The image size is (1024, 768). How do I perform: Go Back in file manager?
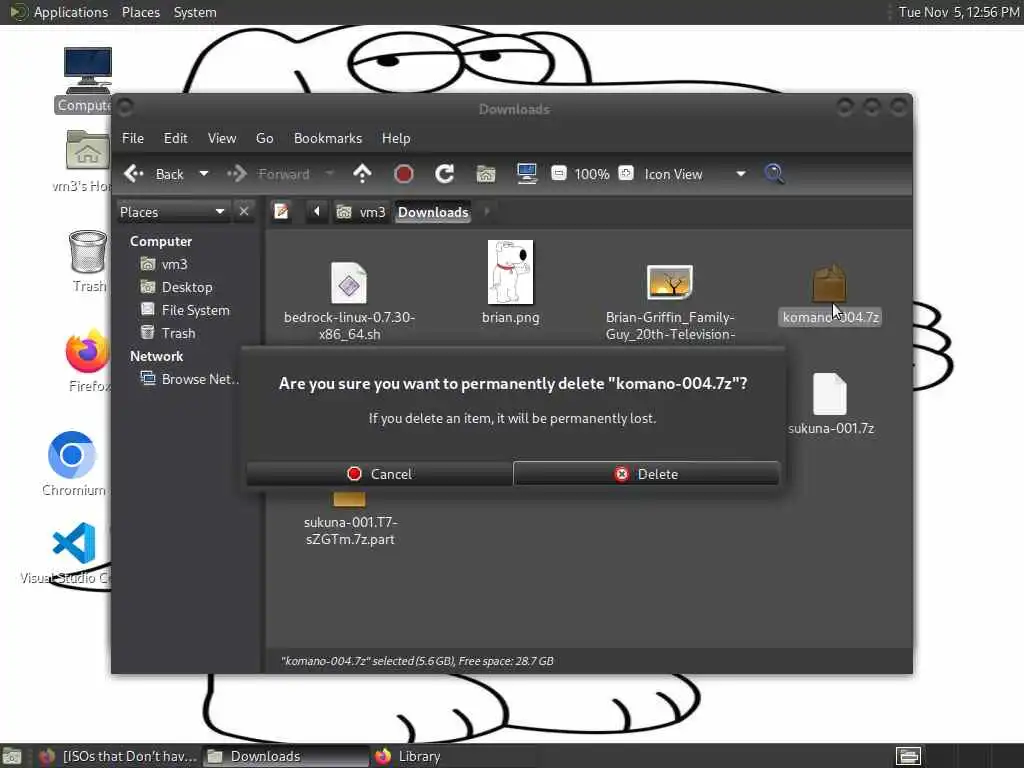tap(155, 174)
